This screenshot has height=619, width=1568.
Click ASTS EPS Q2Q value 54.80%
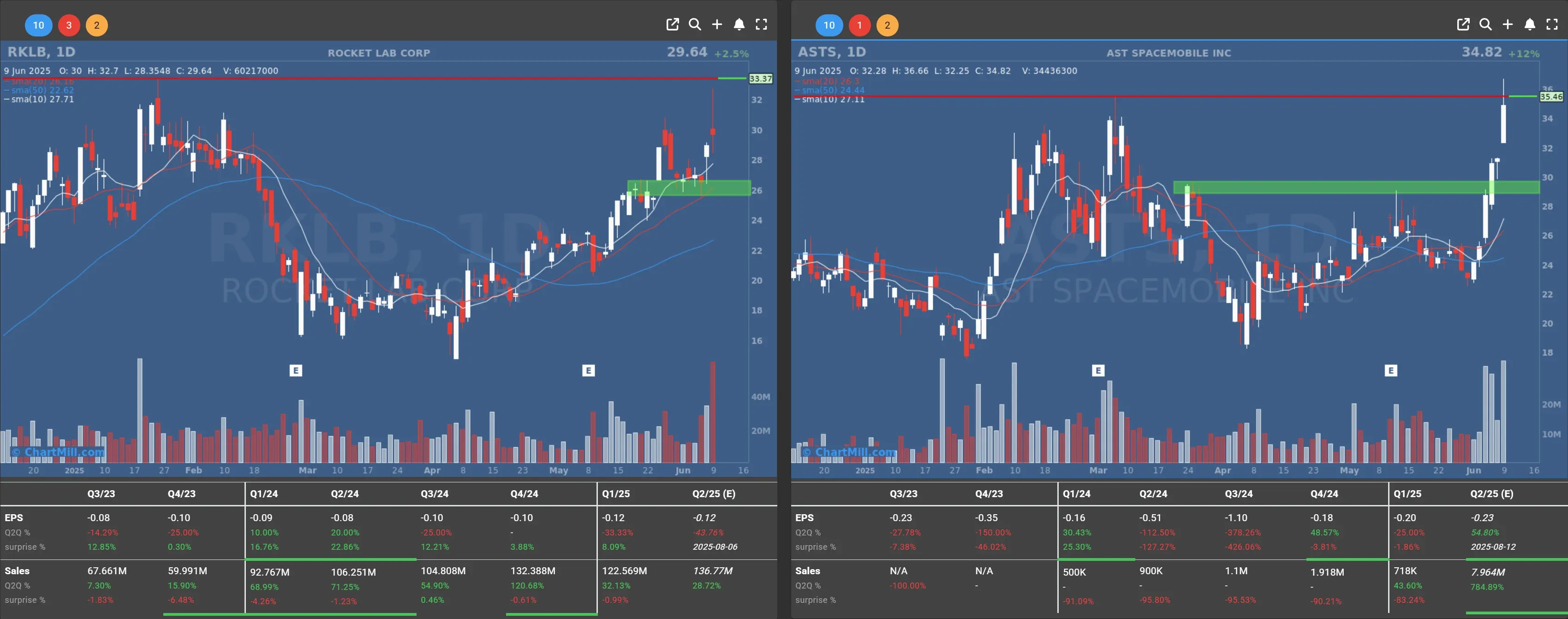point(1485,533)
